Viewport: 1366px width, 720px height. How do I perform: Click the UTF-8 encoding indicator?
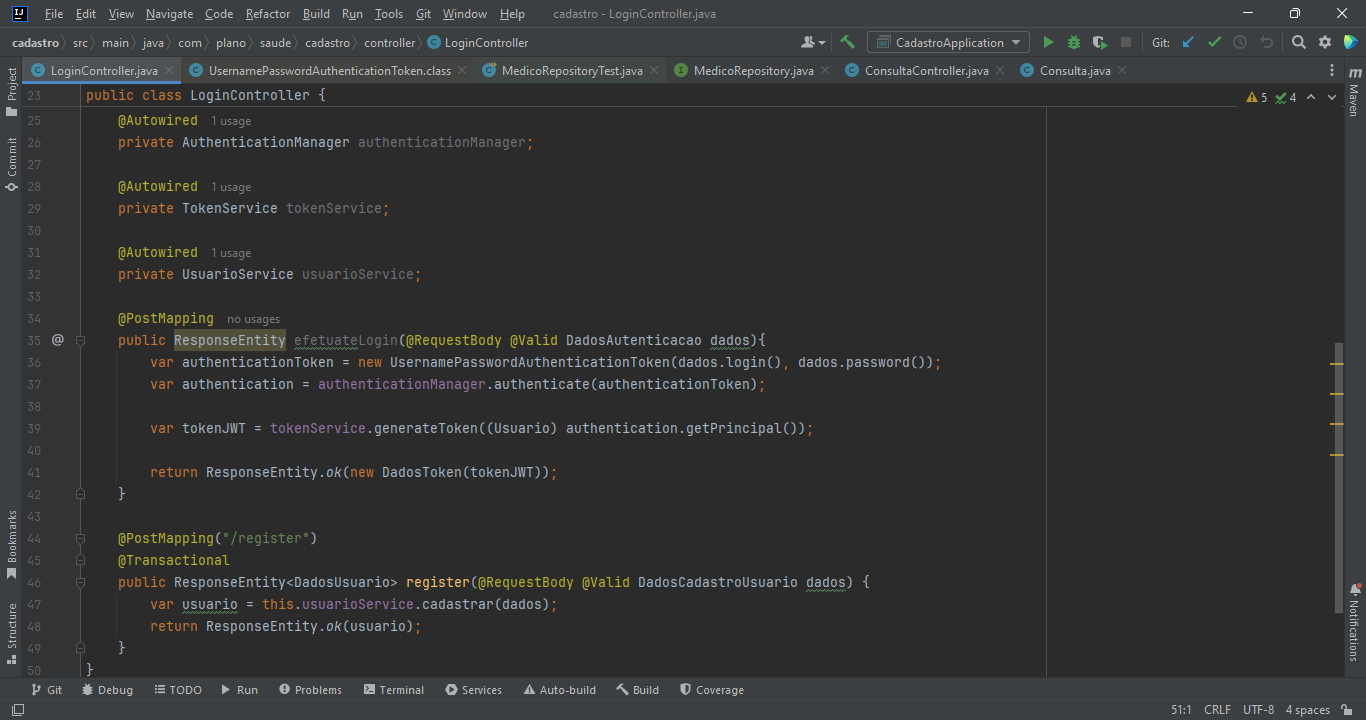[1258, 710]
